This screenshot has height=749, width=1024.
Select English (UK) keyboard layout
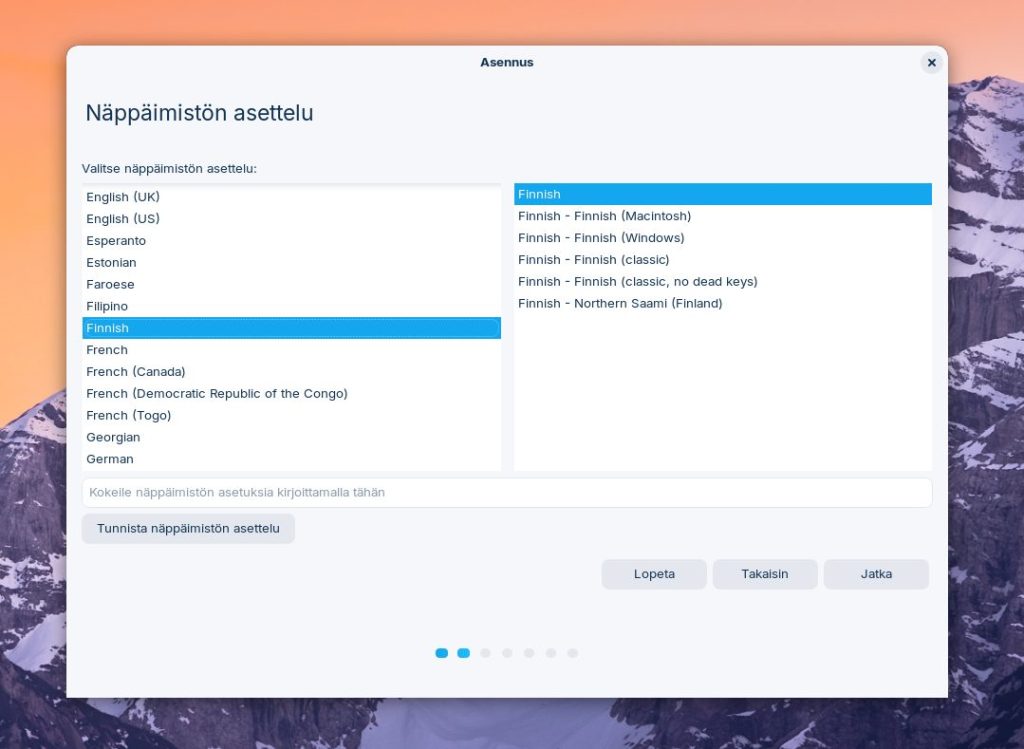click(291, 197)
